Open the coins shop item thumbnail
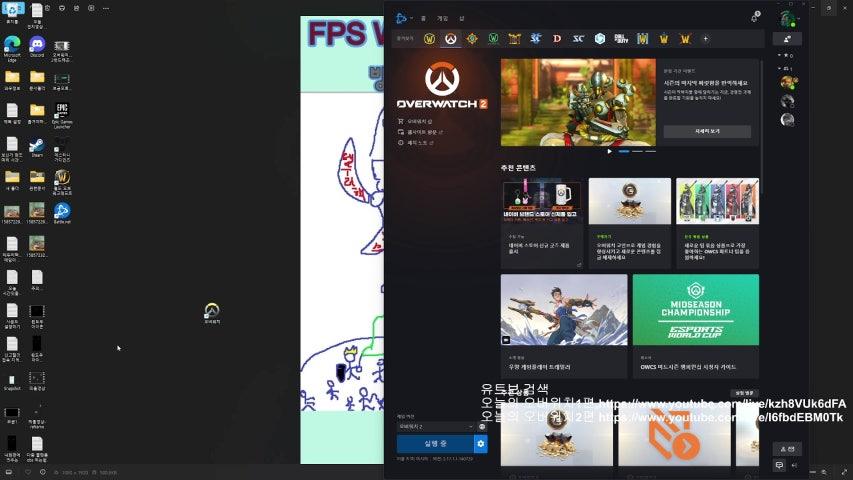Viewport: 853px width, 480px height. (x=557, y=435)
